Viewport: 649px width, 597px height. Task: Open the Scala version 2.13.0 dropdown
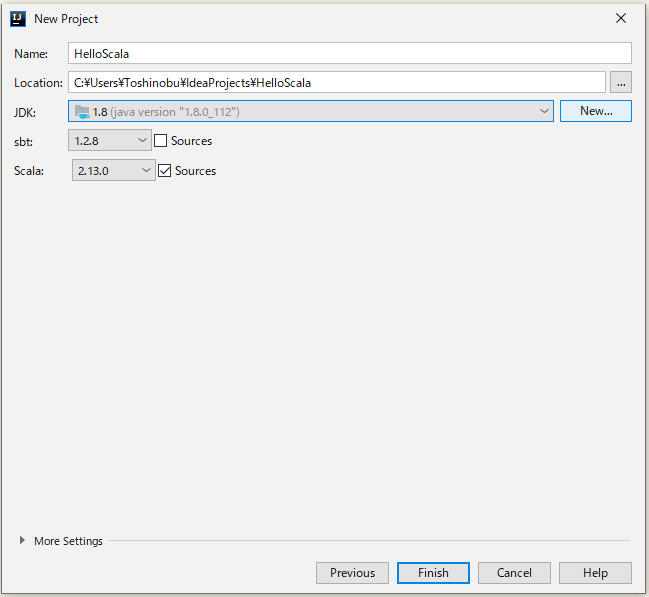point(114,170)
